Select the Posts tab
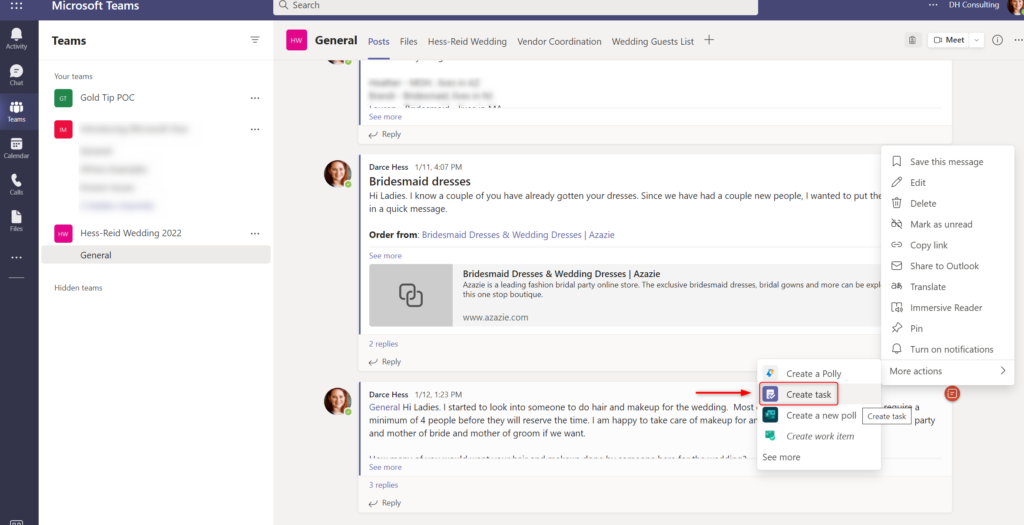This screenshot has height=525, width=1024. pos(379,41)
